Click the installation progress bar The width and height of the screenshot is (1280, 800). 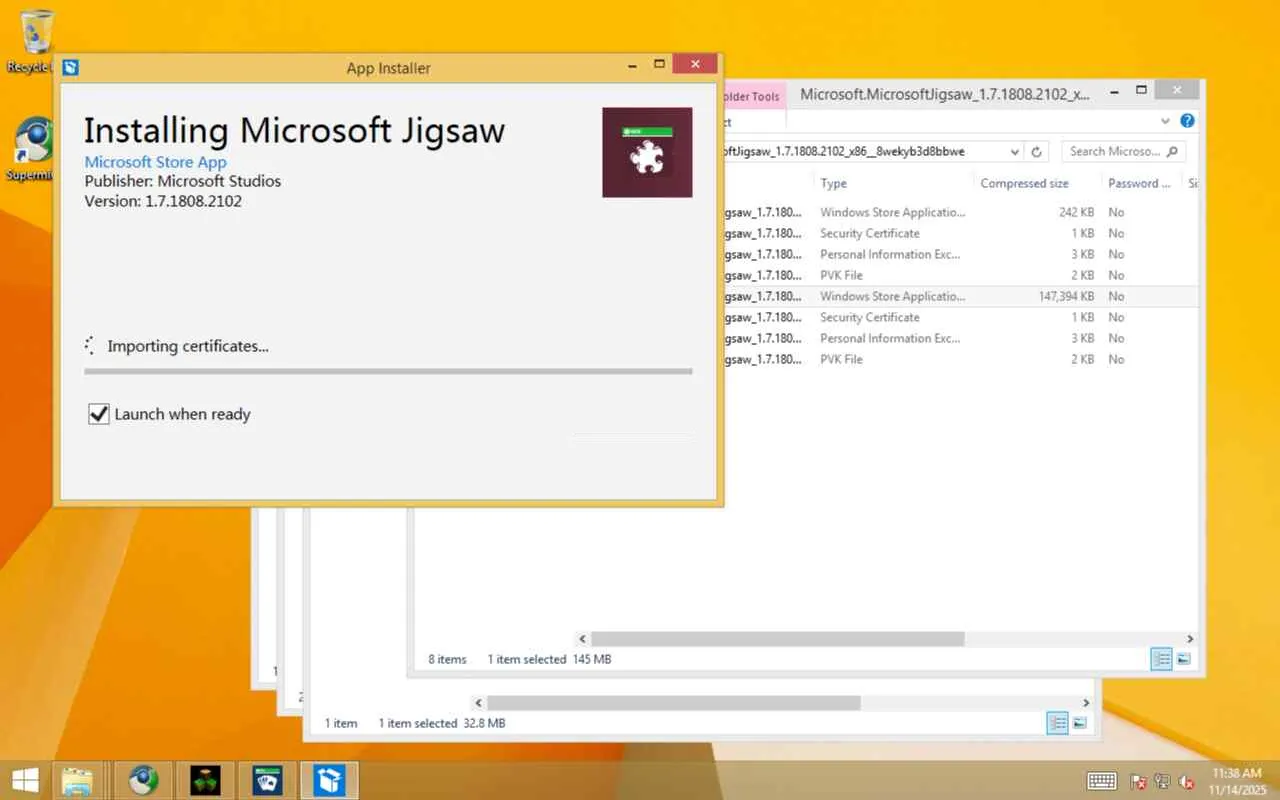coord(388,371)
